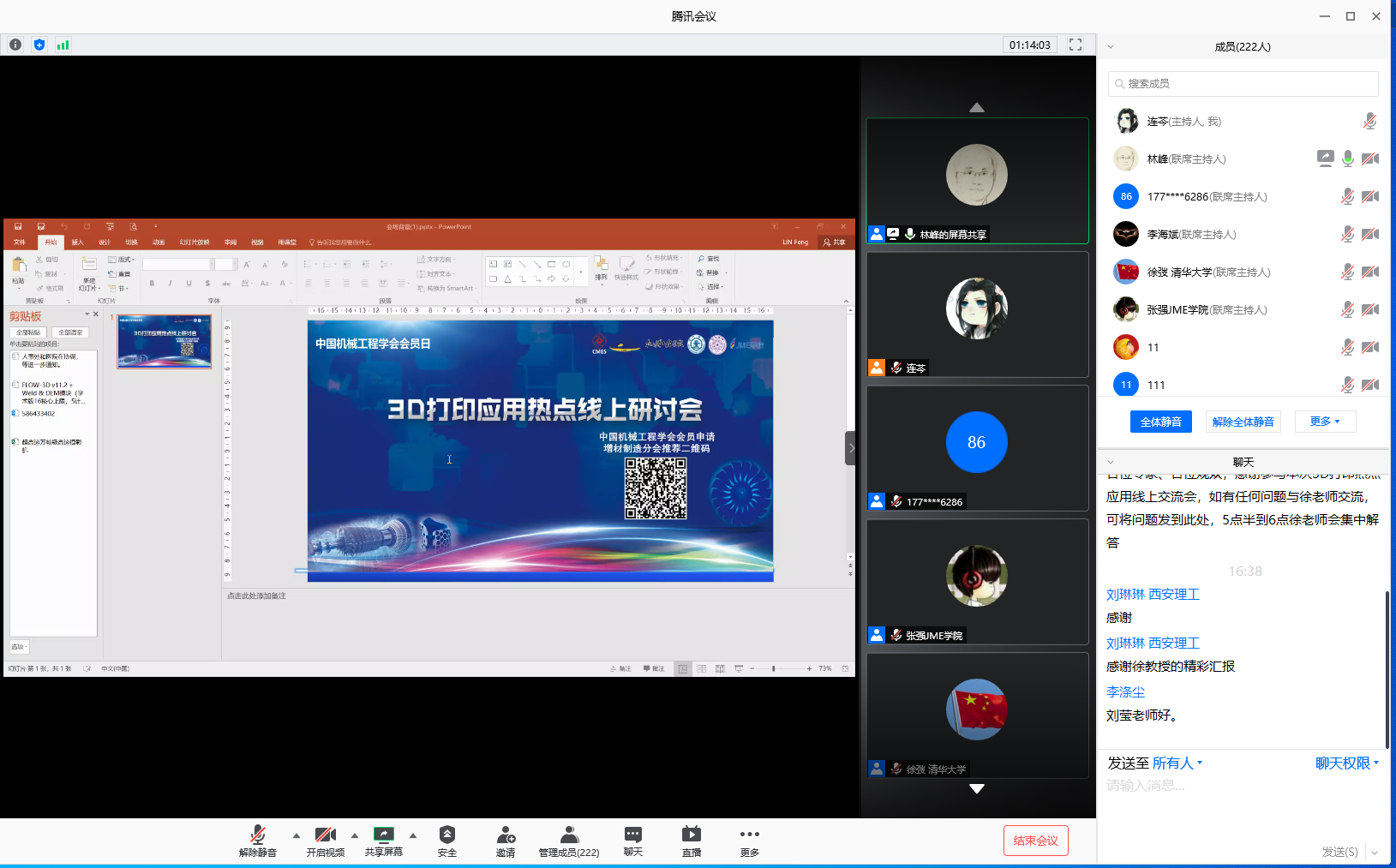Open PowerPoint 文件 tab
The width and height of the screenshot is (1396, 868).
pos(20,242)
